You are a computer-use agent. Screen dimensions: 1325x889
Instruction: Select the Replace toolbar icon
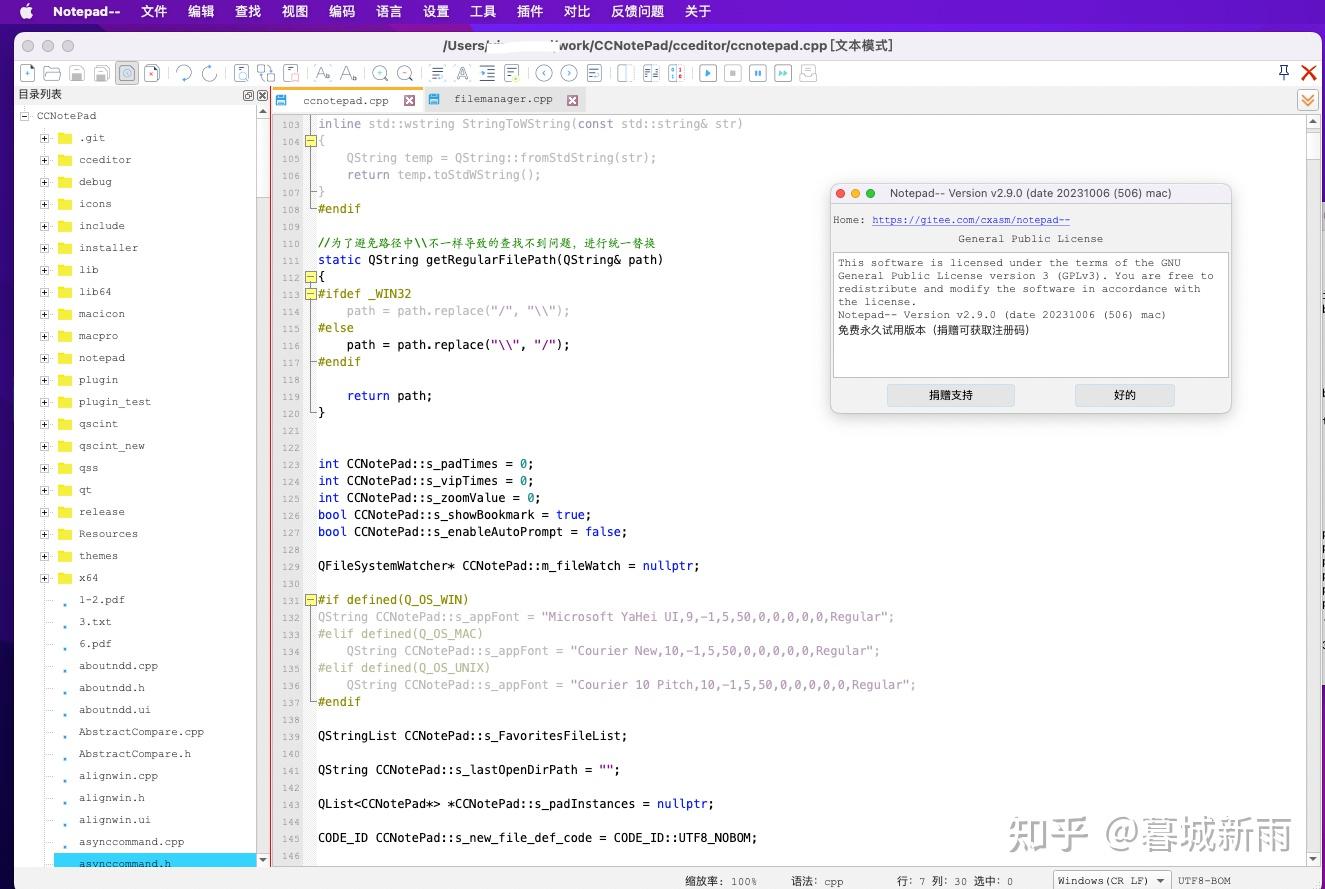[x=265, y=73]
